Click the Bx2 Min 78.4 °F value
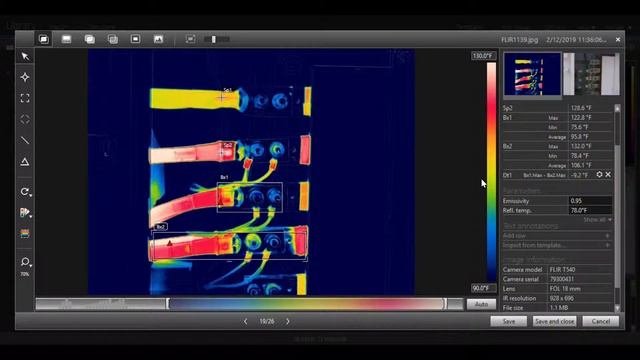Viewport: 640px width, 360px height. click(580, 156)
